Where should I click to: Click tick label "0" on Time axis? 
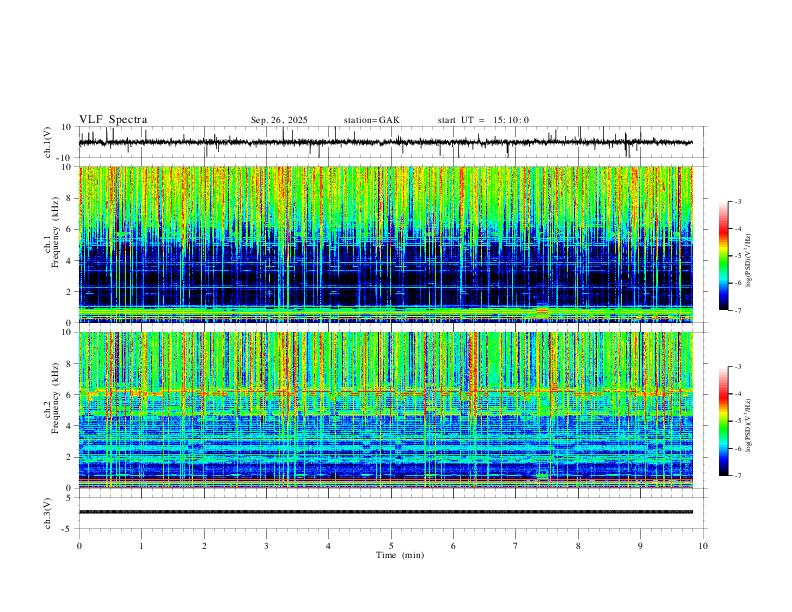pos(79,546)
